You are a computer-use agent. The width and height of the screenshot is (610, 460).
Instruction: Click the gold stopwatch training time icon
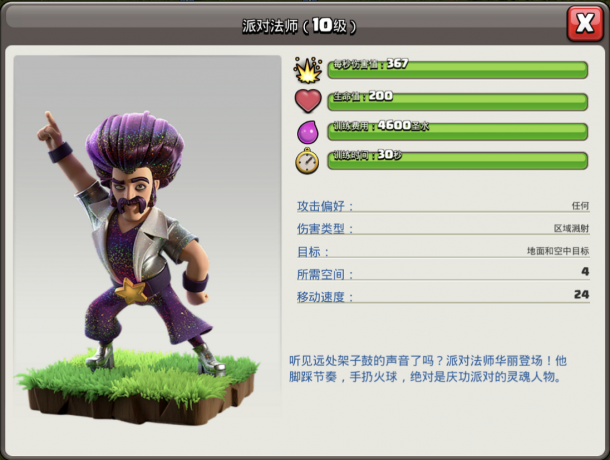(307, 161)
